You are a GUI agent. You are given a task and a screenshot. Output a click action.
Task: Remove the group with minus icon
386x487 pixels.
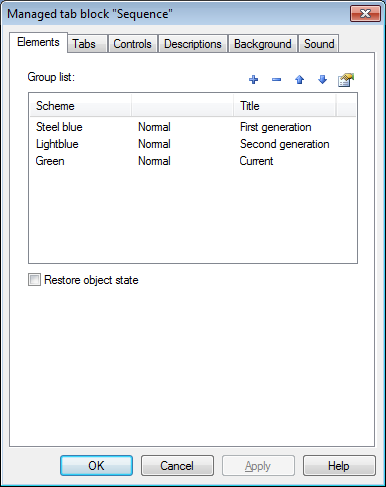276,80
